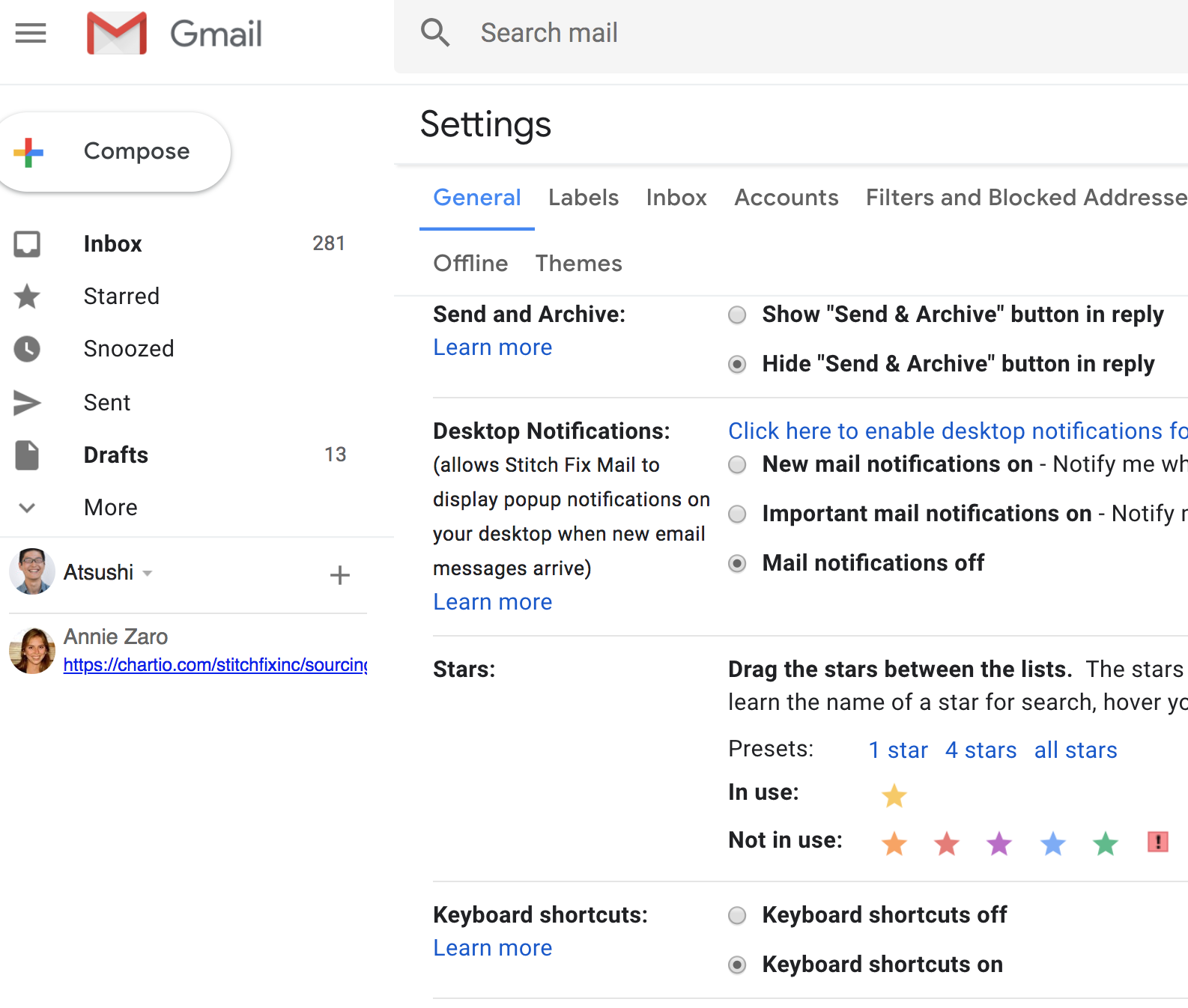
Task: Turn Keyboard shortcuts on
Action: point(737,965)
